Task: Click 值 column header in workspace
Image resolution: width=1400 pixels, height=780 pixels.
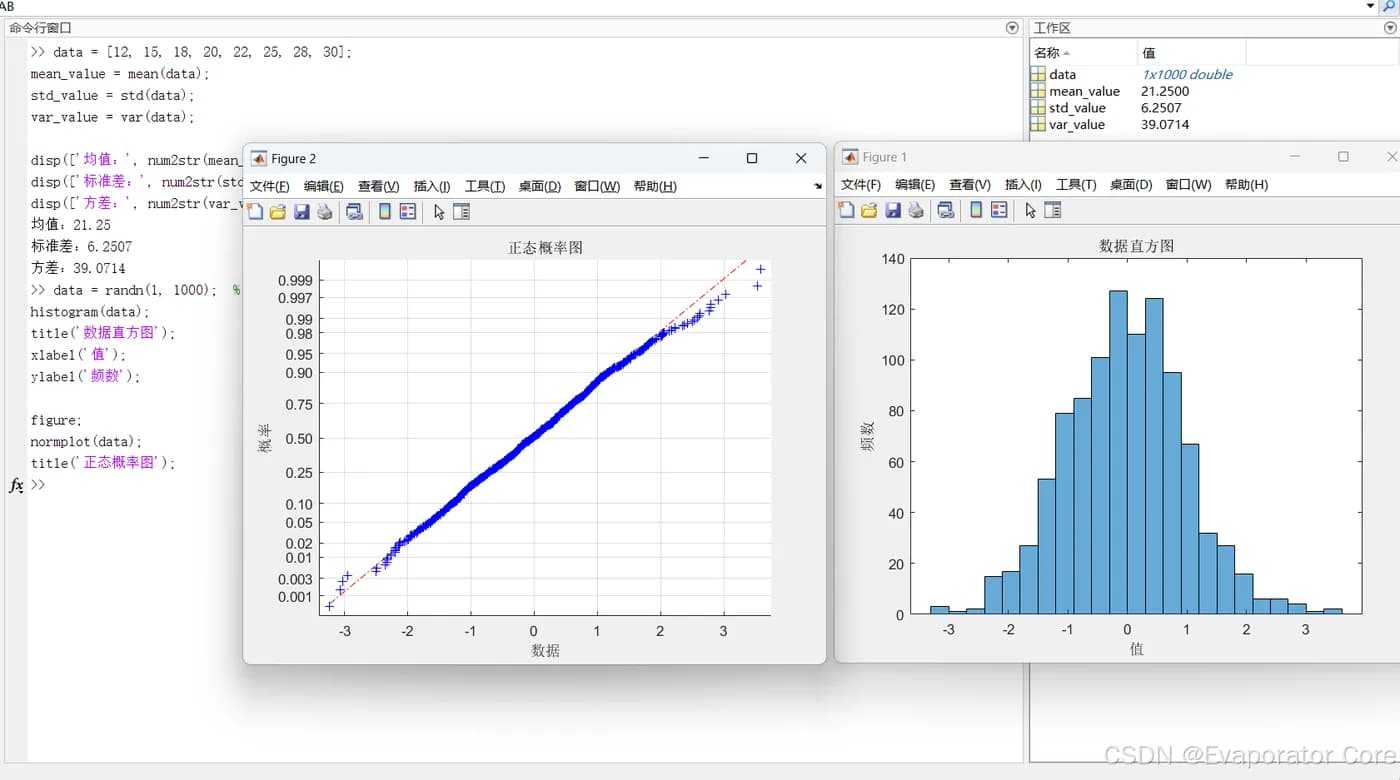Action: click(x=1191, y=52)
